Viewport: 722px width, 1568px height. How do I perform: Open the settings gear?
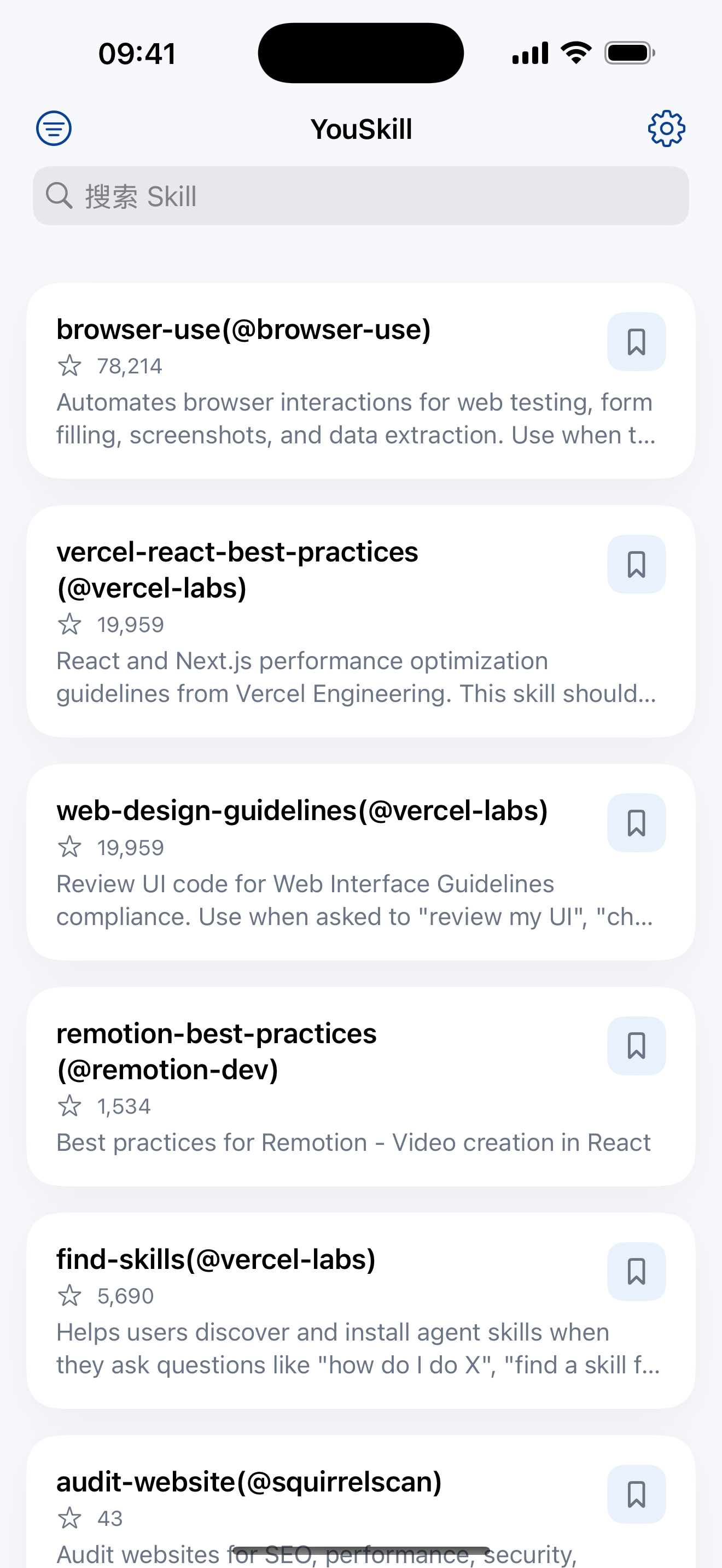click(667, 128)
